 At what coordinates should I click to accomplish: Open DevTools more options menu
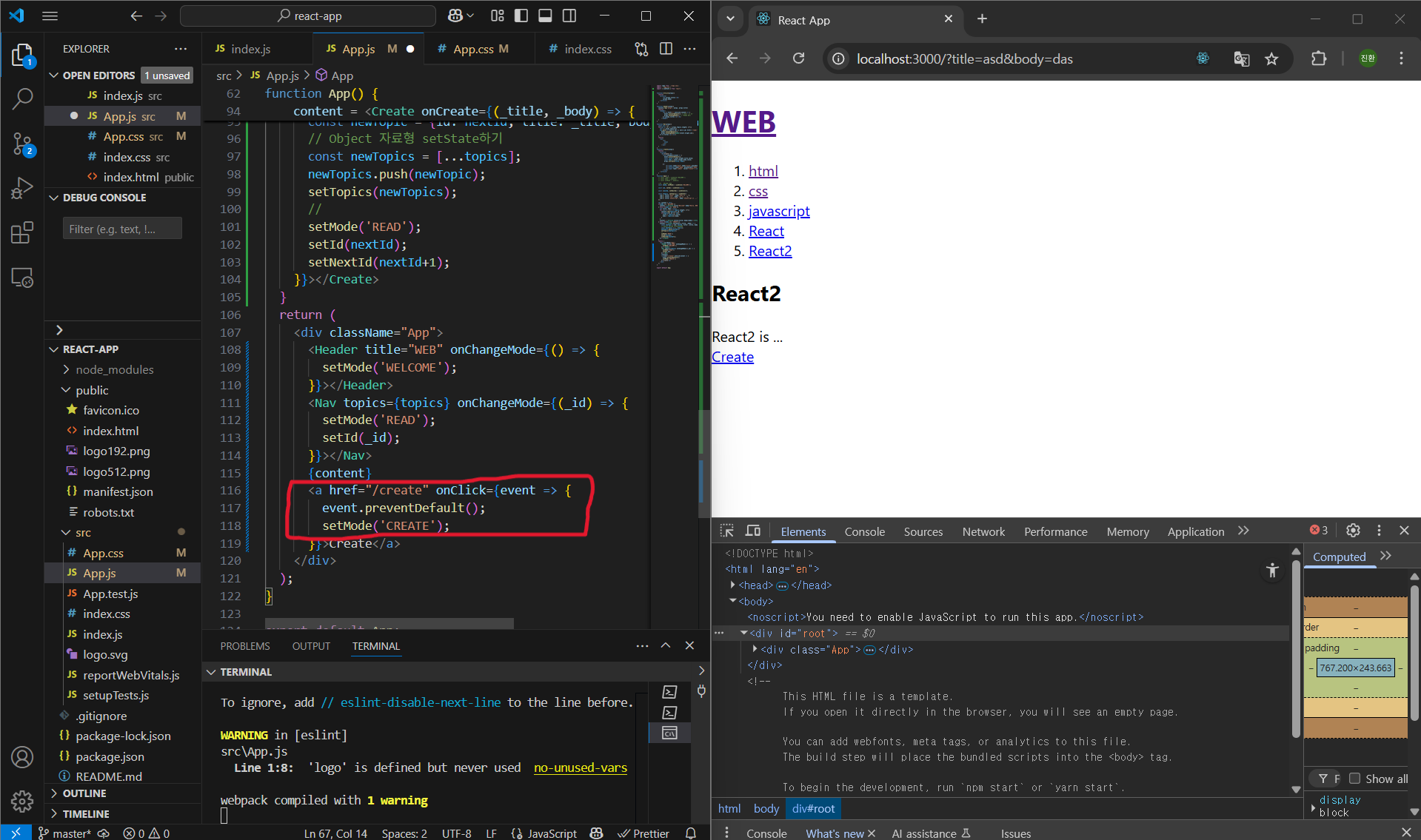click(x=1379, y=530)
